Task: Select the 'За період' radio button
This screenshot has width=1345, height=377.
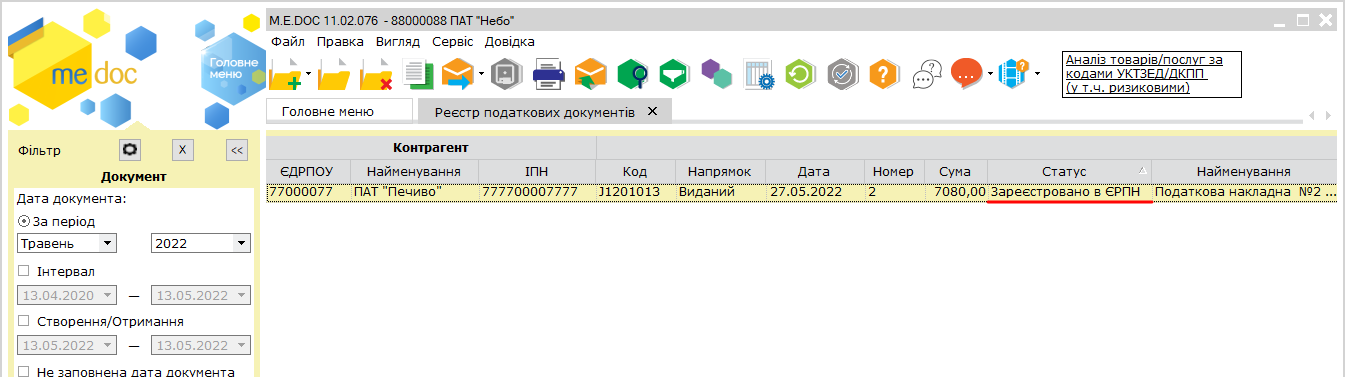Action: click(24, 222)
